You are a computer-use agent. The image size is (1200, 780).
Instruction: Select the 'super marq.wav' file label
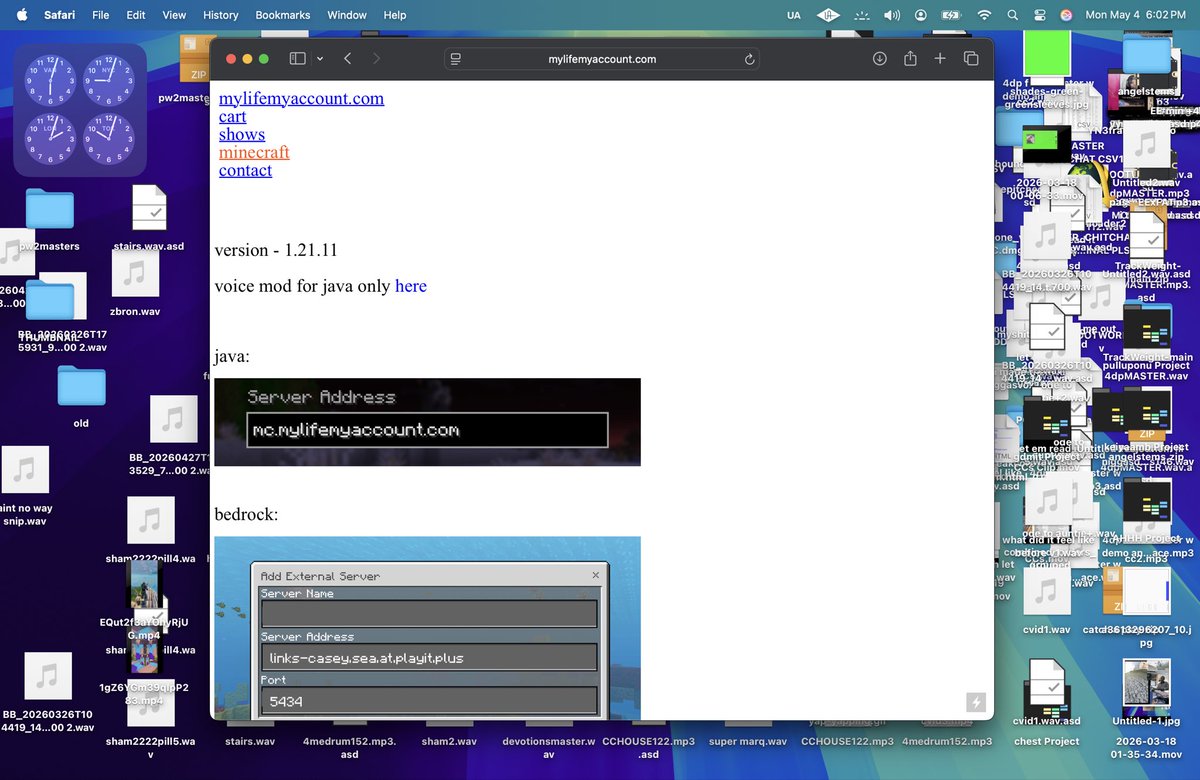click(x=747, y=741)
